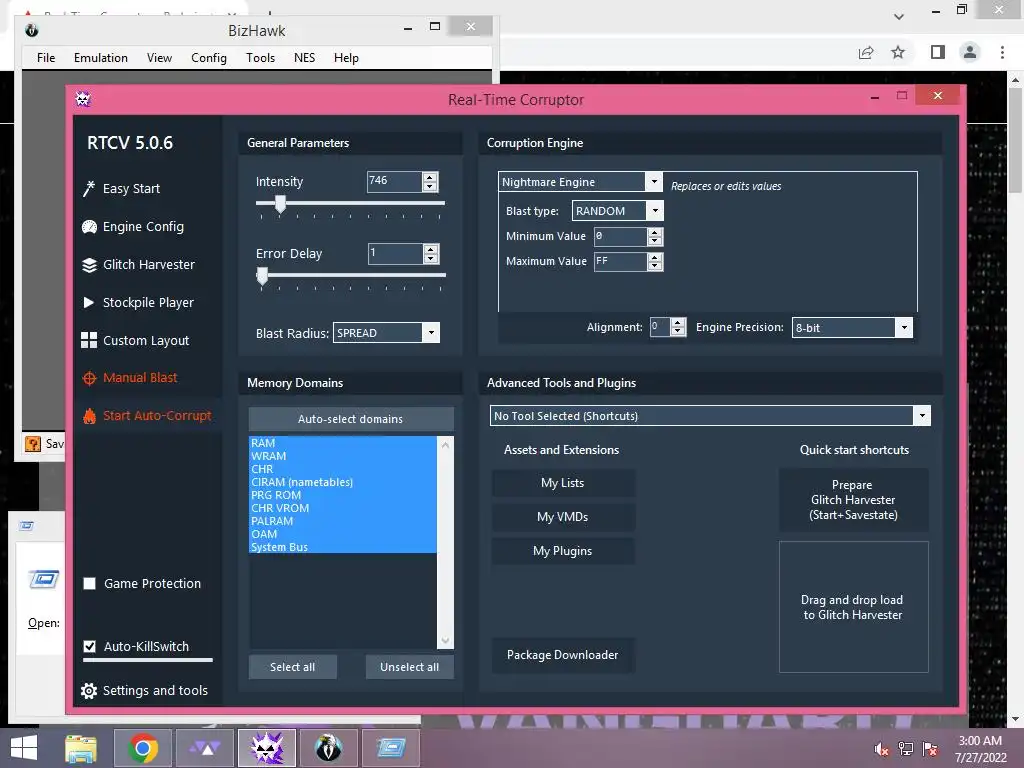The height and width of the screenshot is (768, 1024).
Task: Click Unselect all domains button
Action: [409, 667]
